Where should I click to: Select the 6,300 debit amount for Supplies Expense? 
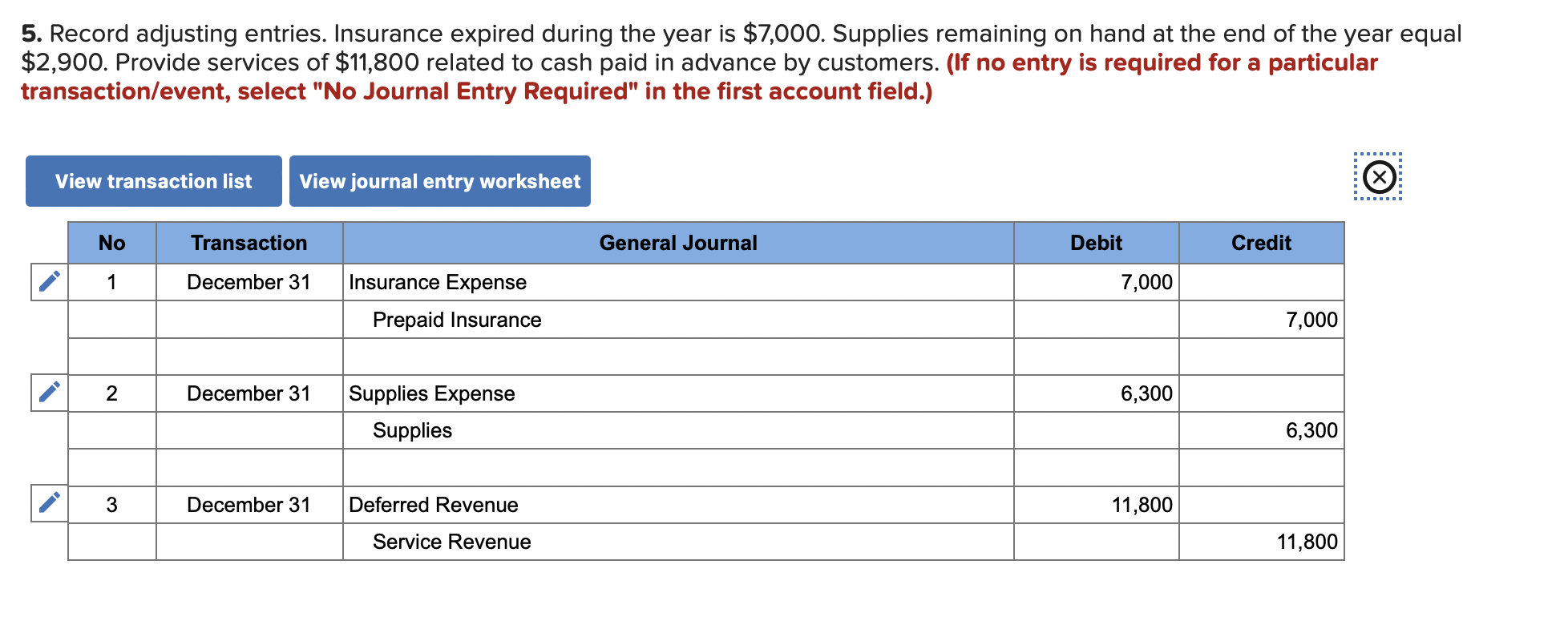[1148, 393]
